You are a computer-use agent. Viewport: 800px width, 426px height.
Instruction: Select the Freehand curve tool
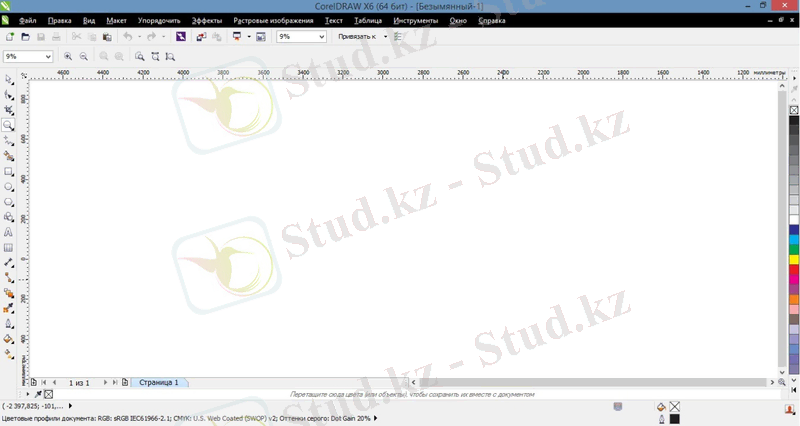8,141
